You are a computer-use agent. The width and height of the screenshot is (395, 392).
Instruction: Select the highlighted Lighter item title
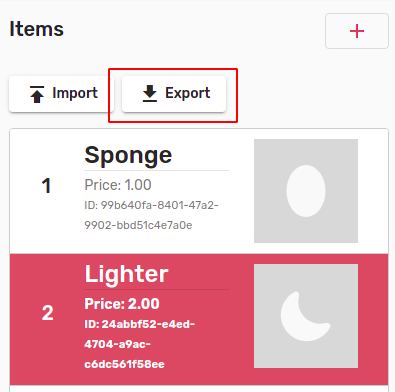(x=127, y=274)
